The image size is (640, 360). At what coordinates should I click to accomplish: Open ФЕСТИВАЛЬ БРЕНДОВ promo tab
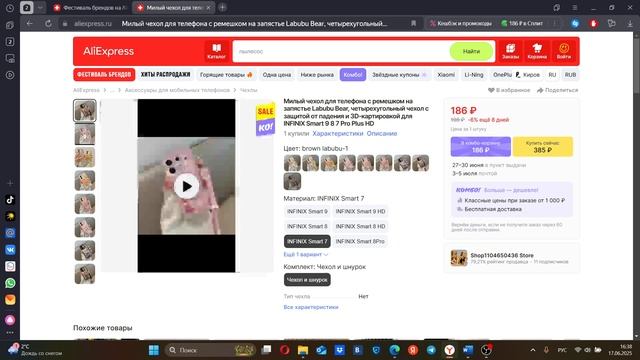(104, 75)
